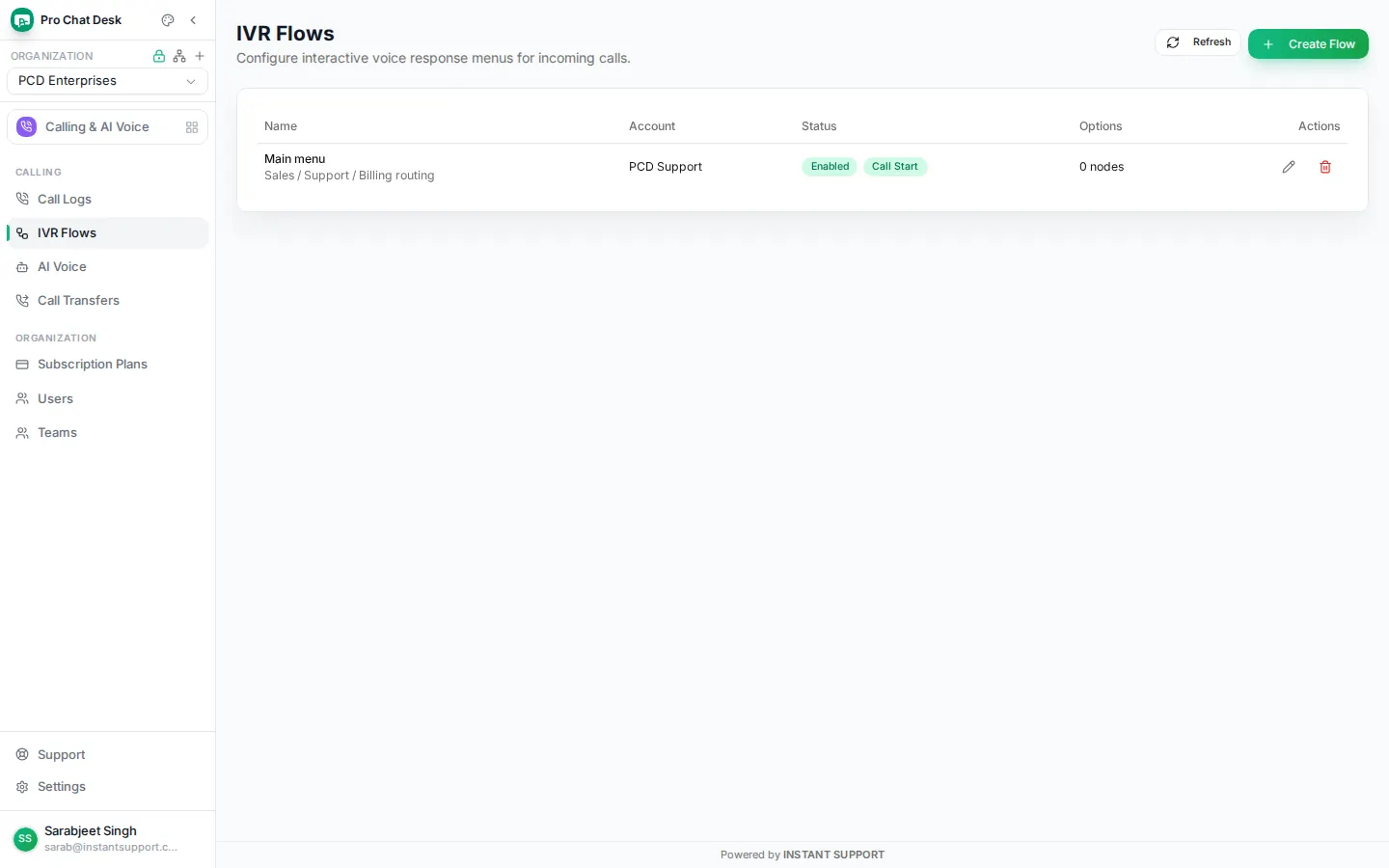Collapse the sidebar with the chevron arrow

coord(193,20)
